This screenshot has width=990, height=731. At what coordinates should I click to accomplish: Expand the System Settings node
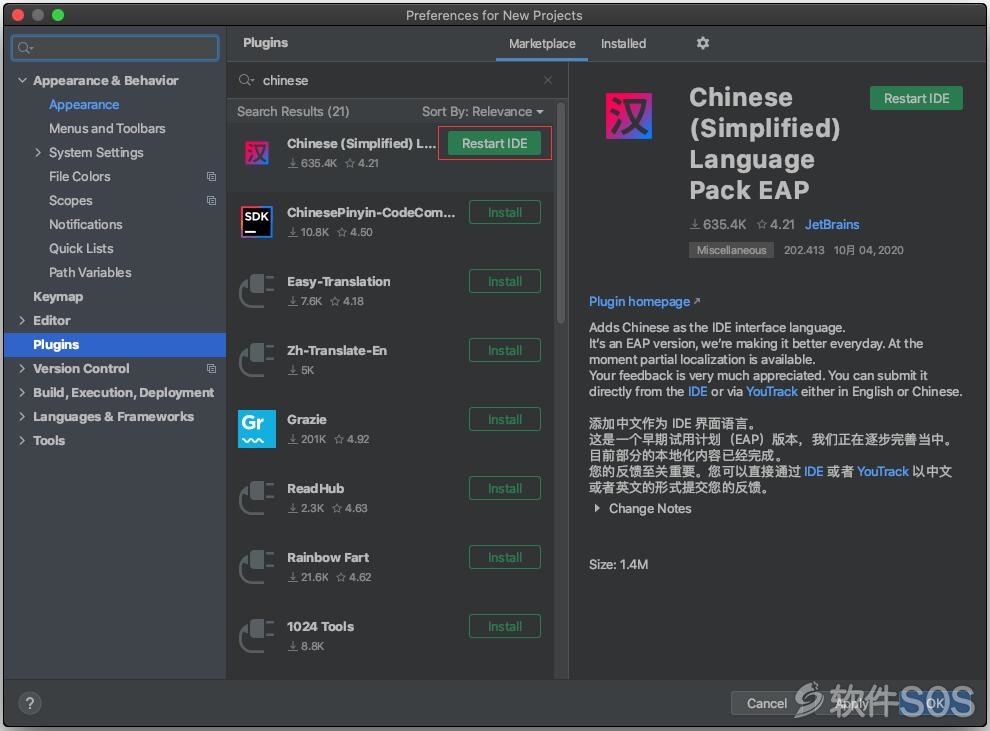click(38, 152)
